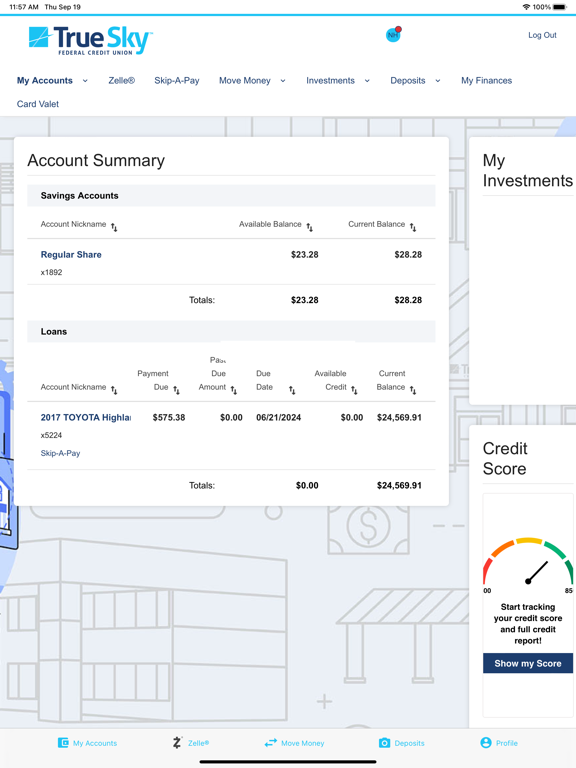Screen dimensions: 576x768
Task: Click account number x1892
Action: pos(51,272)
